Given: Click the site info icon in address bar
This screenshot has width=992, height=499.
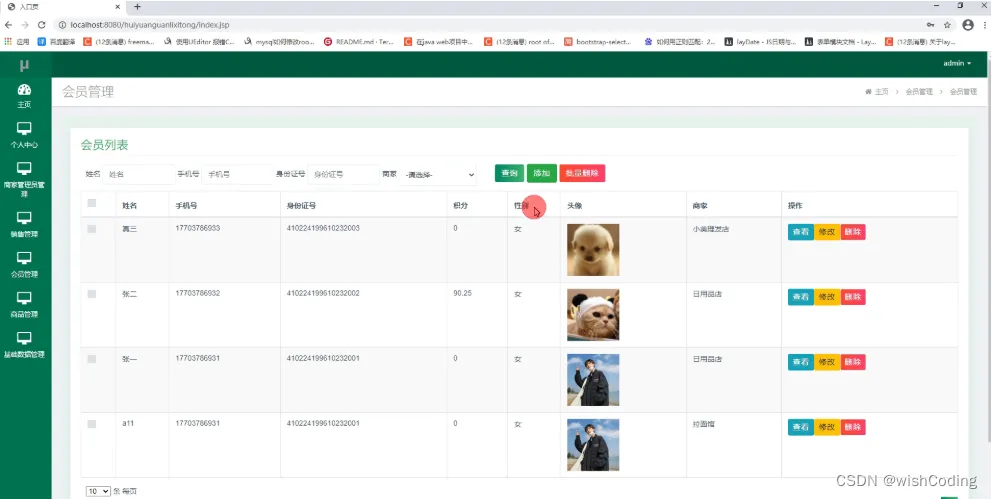Looking at the screenshot, I should tap(62, 25).
